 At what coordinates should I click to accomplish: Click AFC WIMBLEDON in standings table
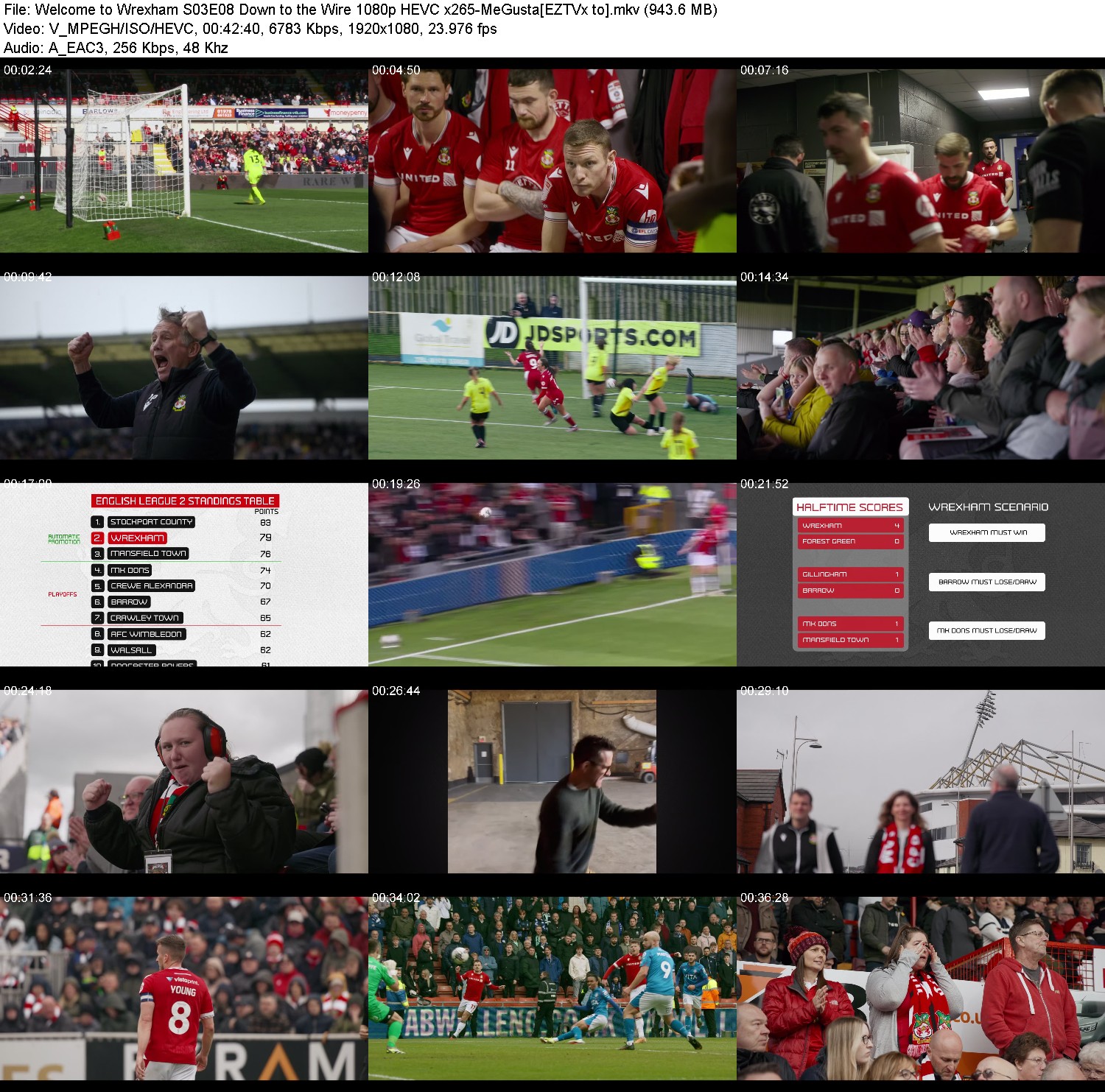pos(146,634)
